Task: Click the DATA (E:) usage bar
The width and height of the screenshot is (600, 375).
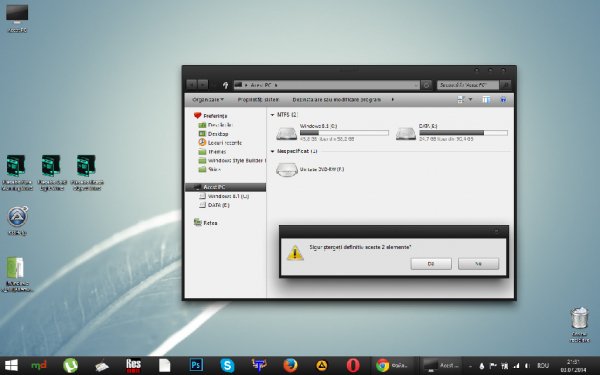Action: (x=463, y=133)
